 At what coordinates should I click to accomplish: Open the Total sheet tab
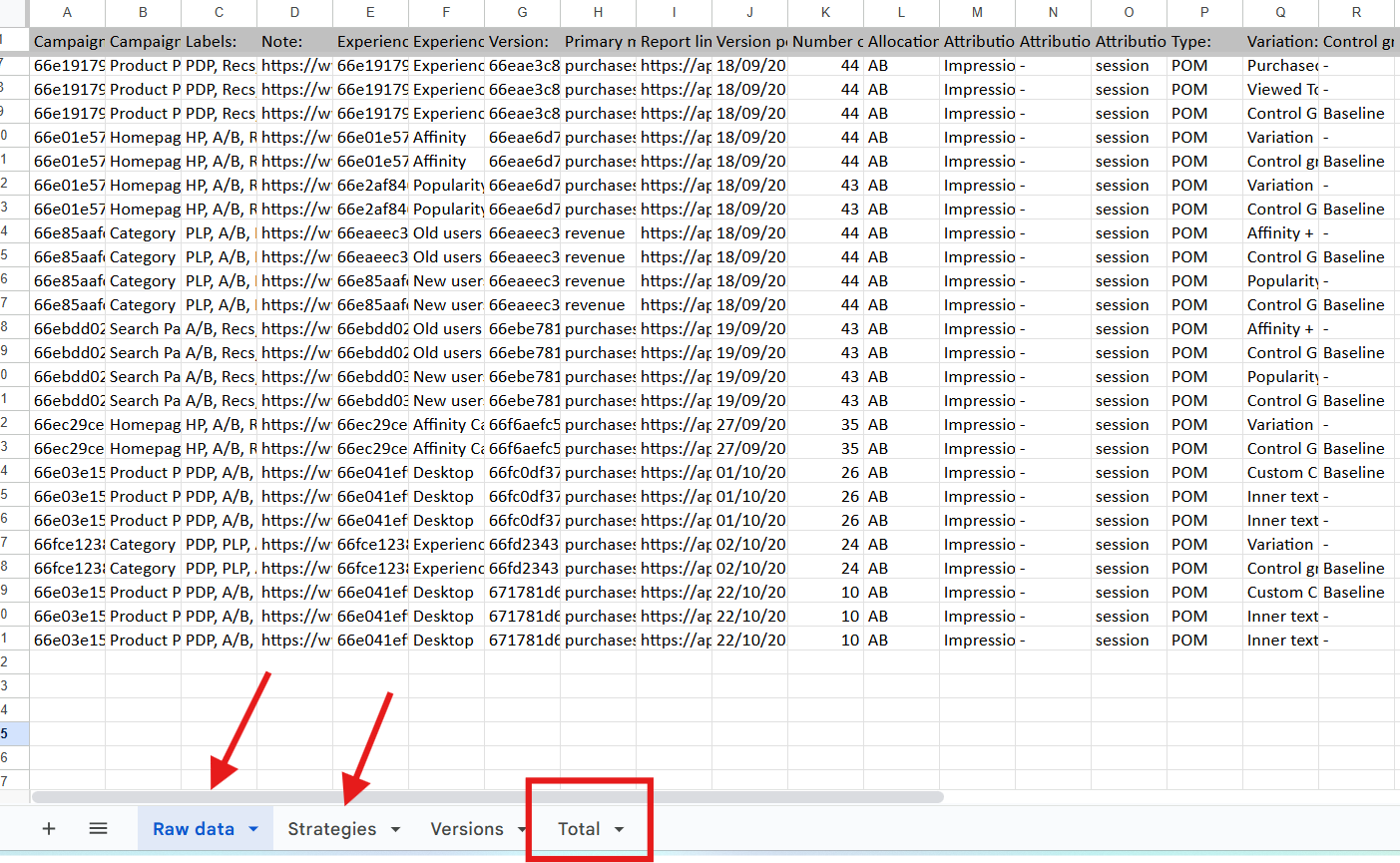pyautogui.click(x=578, y=829)
